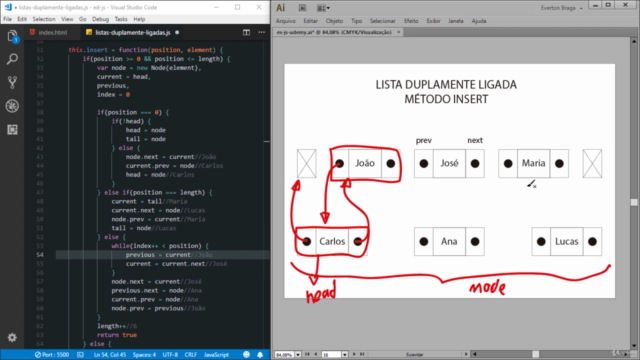Open zoom level dropdown arrow in Illustrator
Viewport: 640px width, 360px height.
point(298,355)
